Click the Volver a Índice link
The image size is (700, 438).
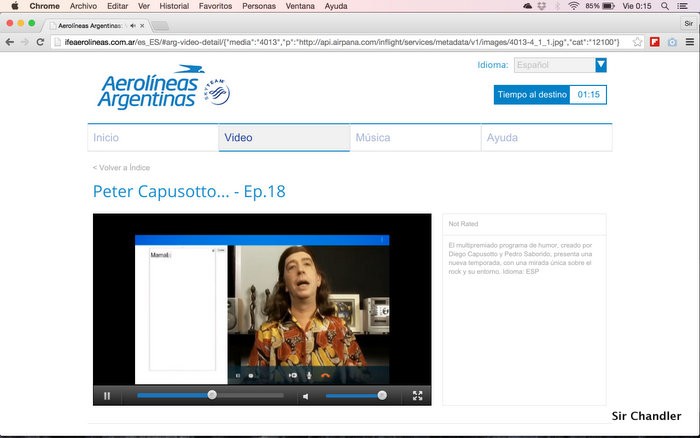tap(121, 167)
